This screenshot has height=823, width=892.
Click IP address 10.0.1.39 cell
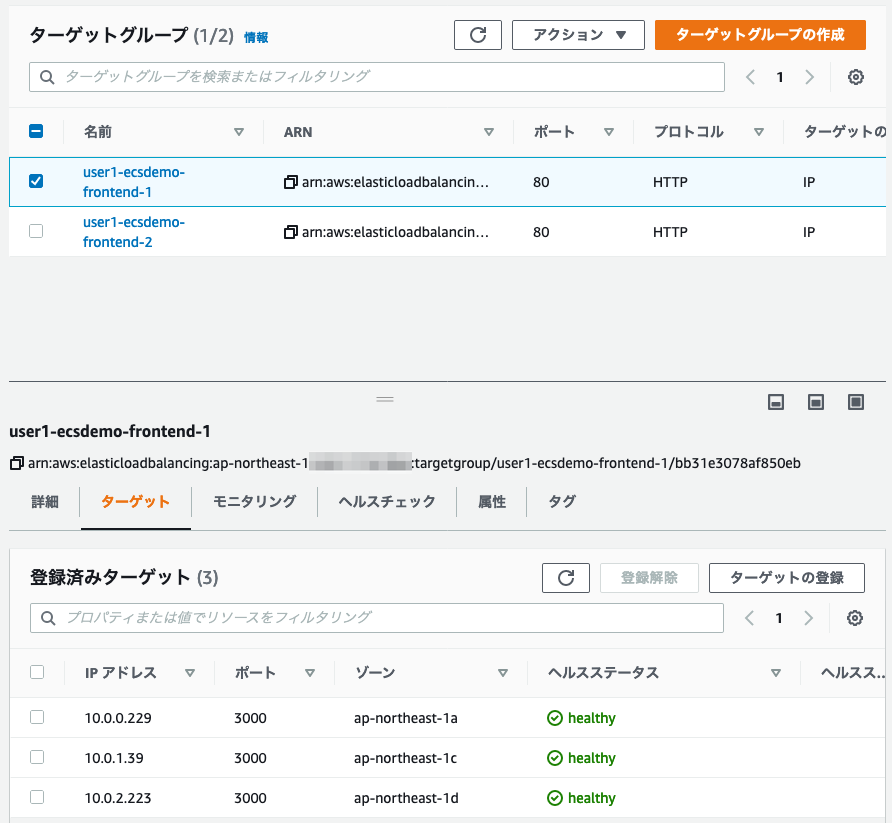[114, 758]
